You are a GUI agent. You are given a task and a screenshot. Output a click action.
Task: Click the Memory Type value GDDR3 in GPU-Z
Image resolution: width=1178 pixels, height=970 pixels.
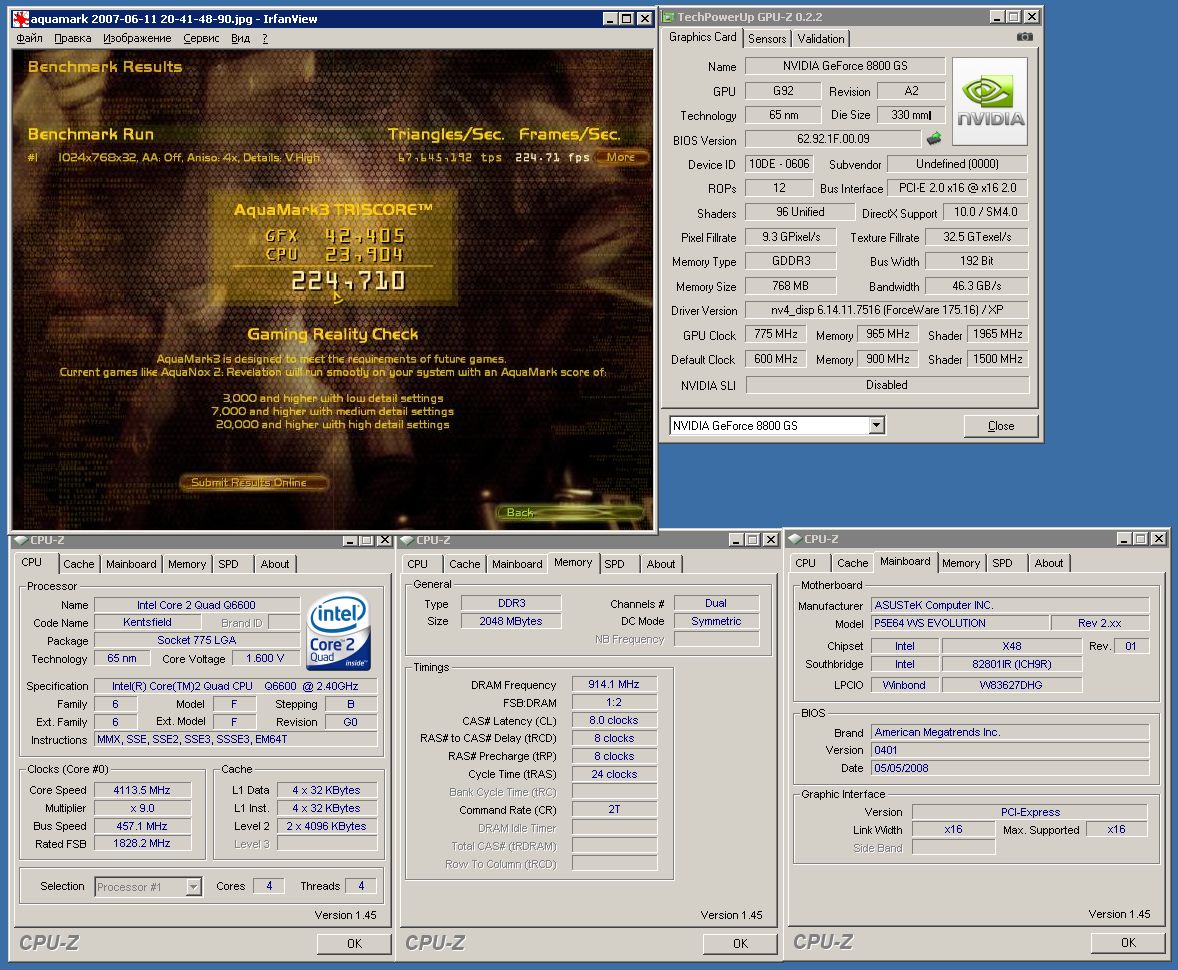tap(790, 261)
